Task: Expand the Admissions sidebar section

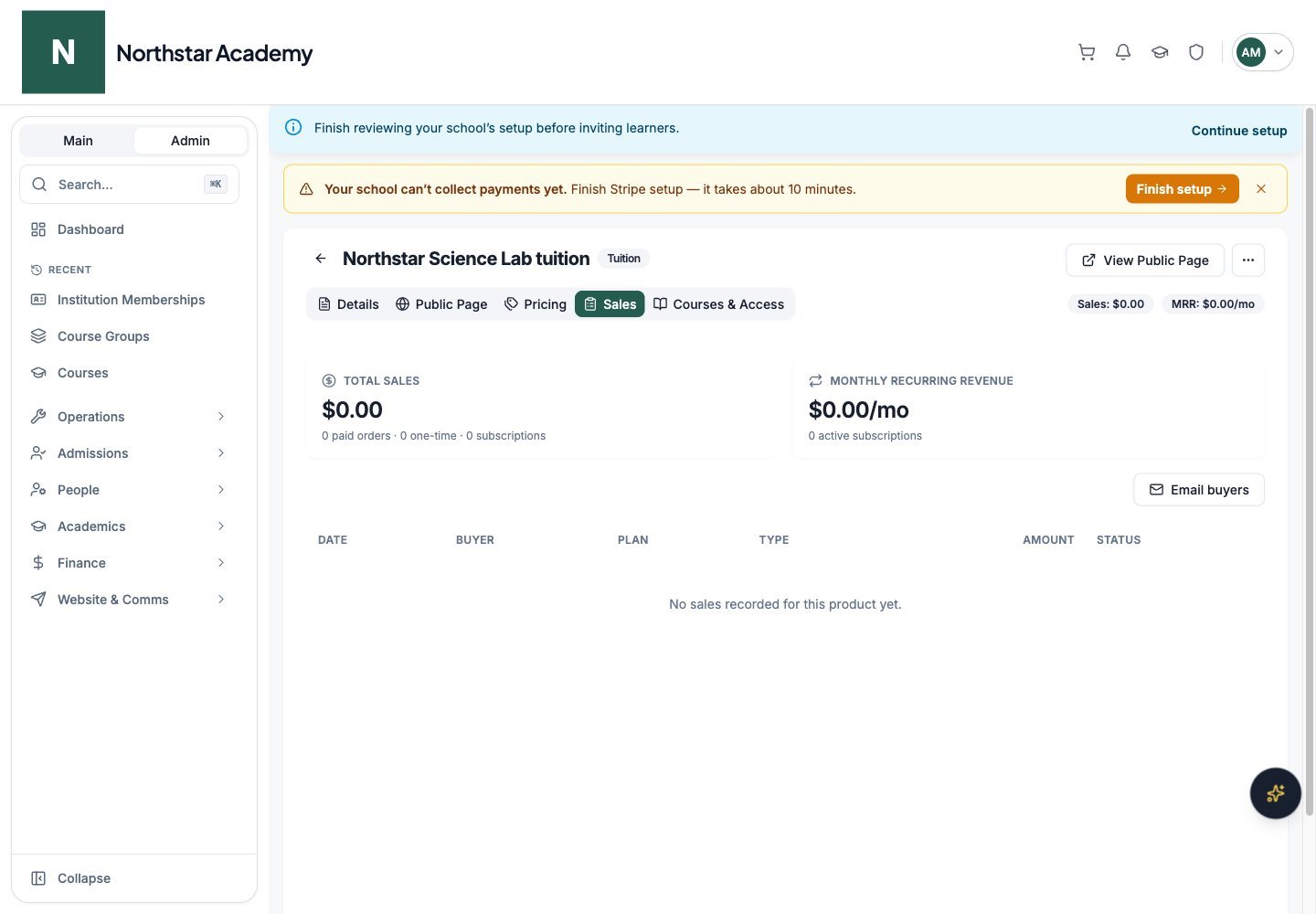Action: tap(129, 453)
